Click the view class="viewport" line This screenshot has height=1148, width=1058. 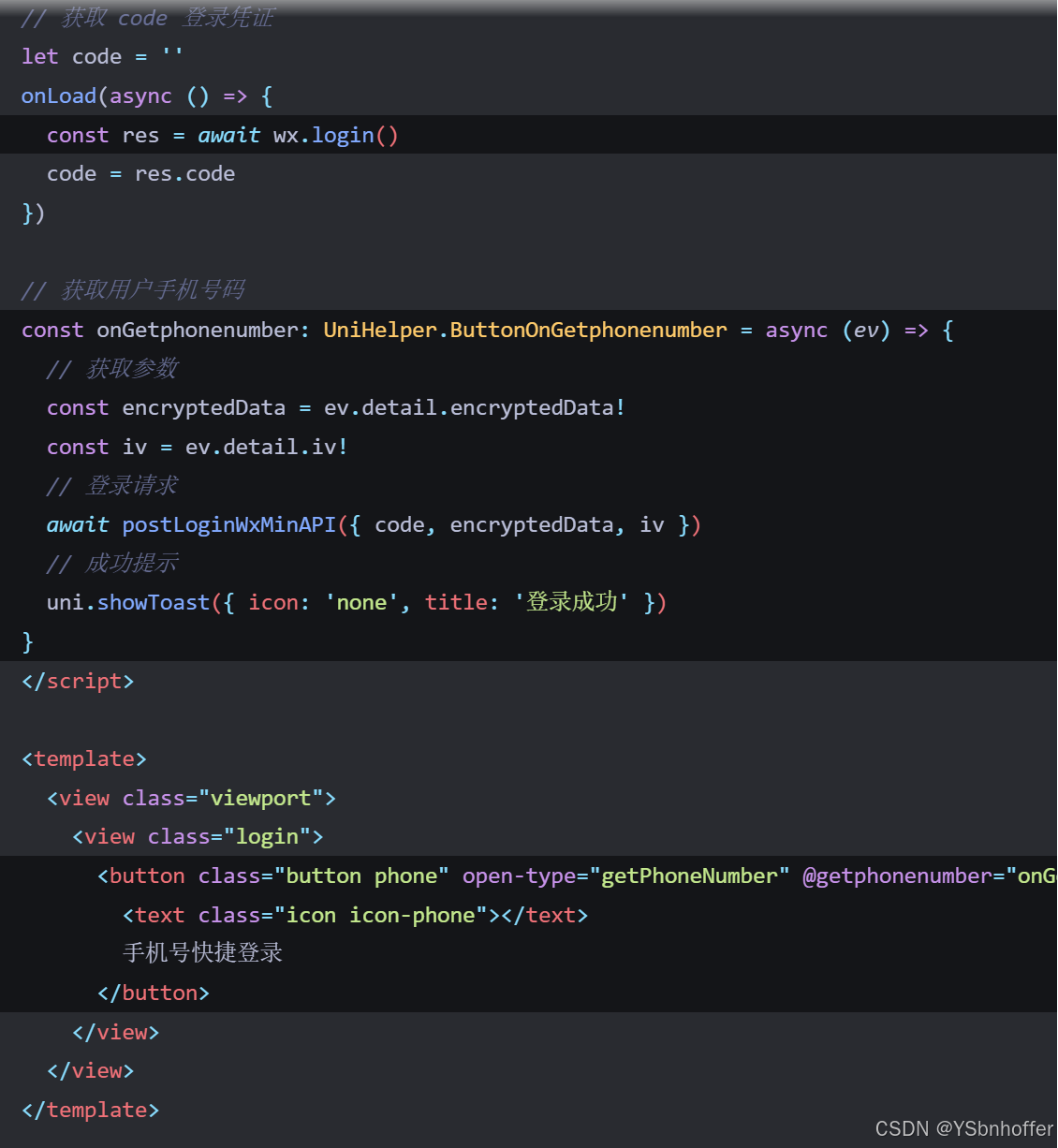pyautogui.click(x=191, y=798)
